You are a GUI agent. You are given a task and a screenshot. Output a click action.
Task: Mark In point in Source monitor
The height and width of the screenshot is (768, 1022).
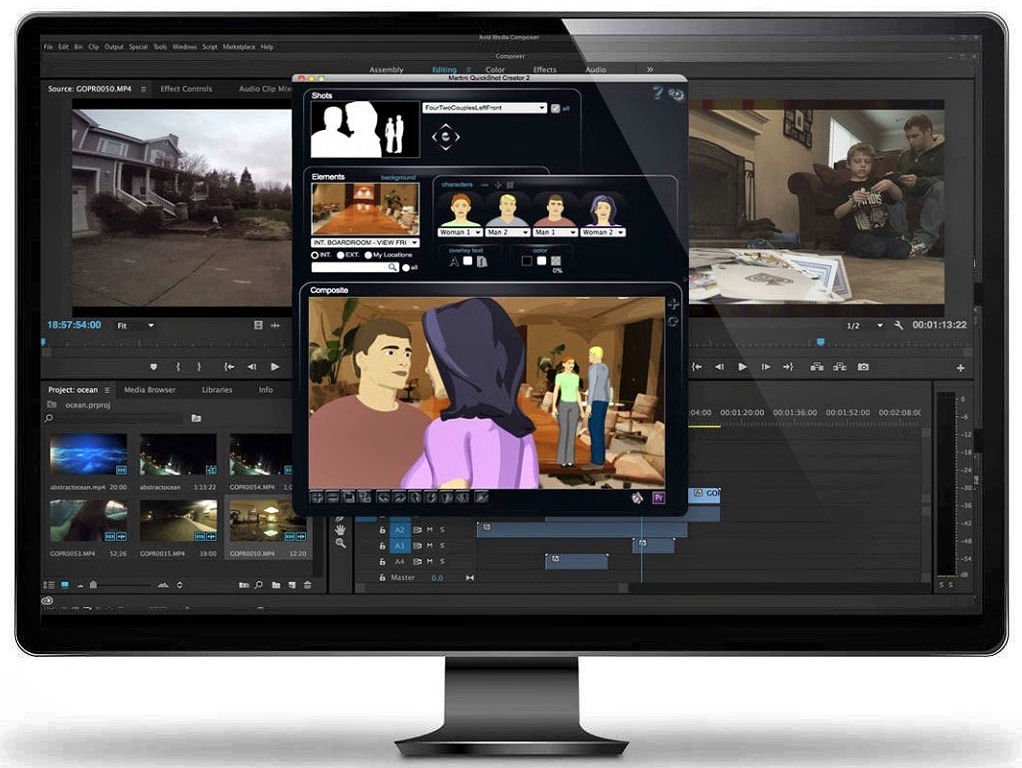click(178, 367)
